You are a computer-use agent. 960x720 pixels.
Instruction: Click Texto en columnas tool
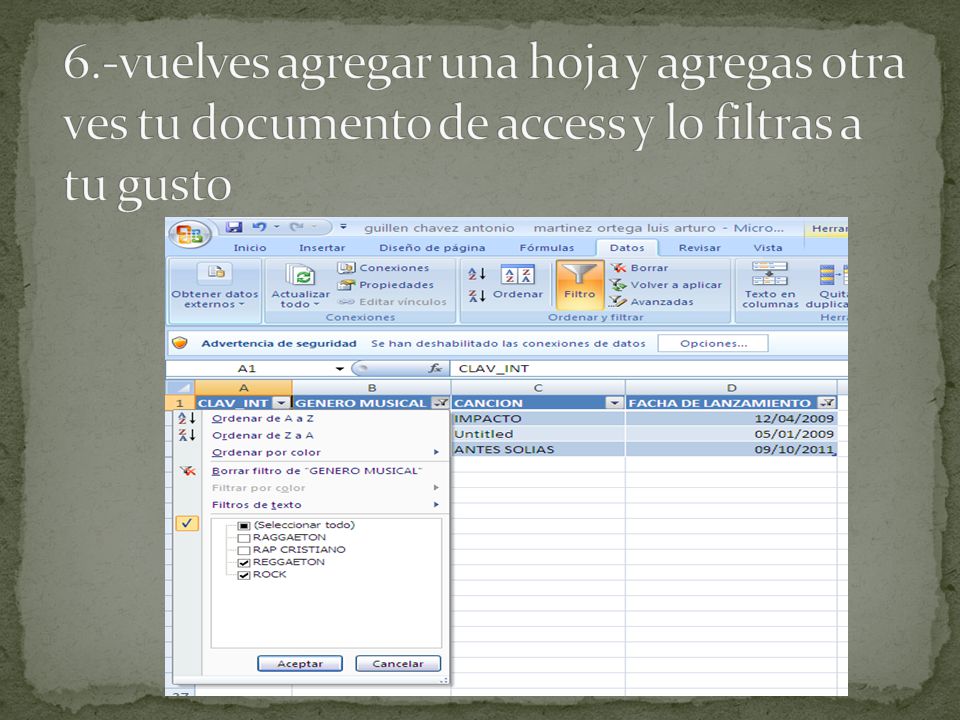[770, 285]
